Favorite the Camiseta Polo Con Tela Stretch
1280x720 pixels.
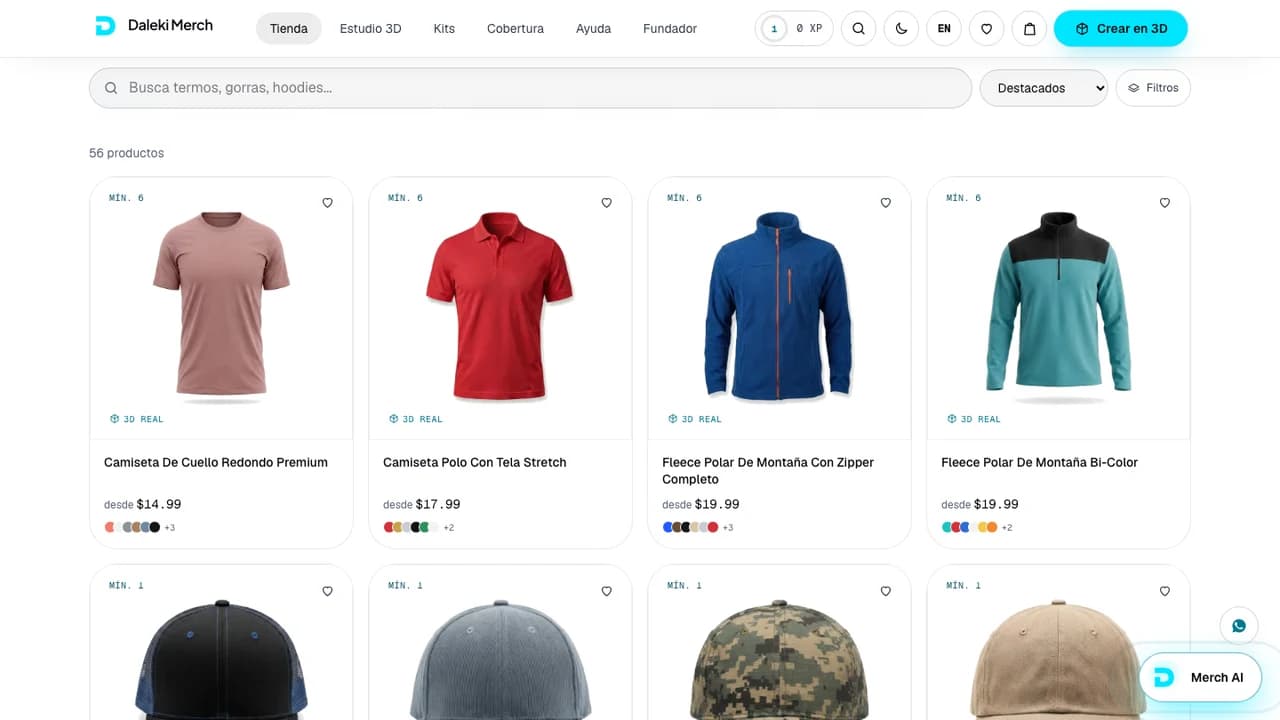[x=606, y=203]
